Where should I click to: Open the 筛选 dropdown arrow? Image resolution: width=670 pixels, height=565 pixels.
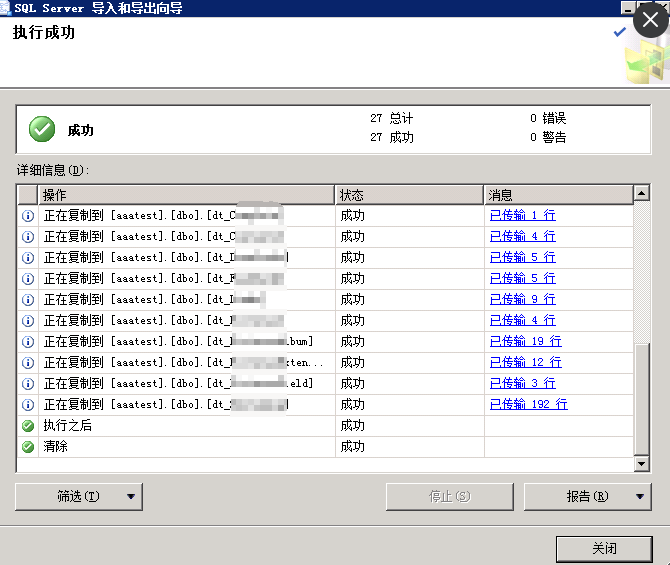(131, 496)
